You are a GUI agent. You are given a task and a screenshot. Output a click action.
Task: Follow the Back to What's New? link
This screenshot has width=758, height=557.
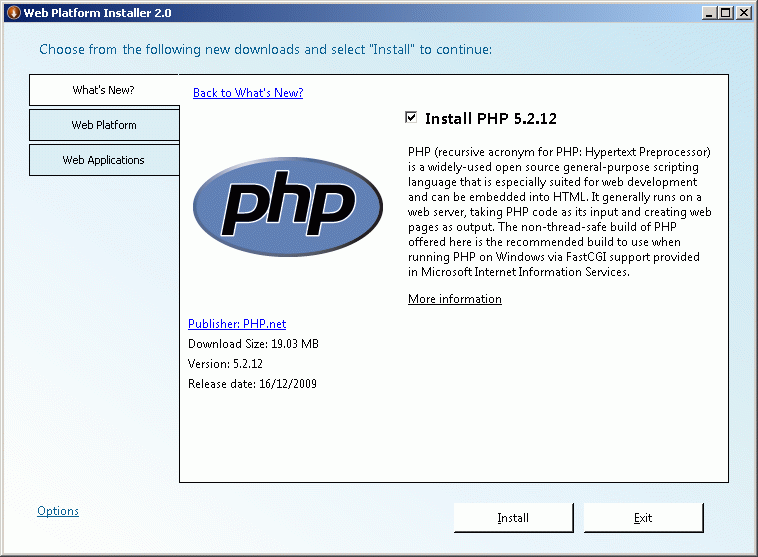point(248,92)
